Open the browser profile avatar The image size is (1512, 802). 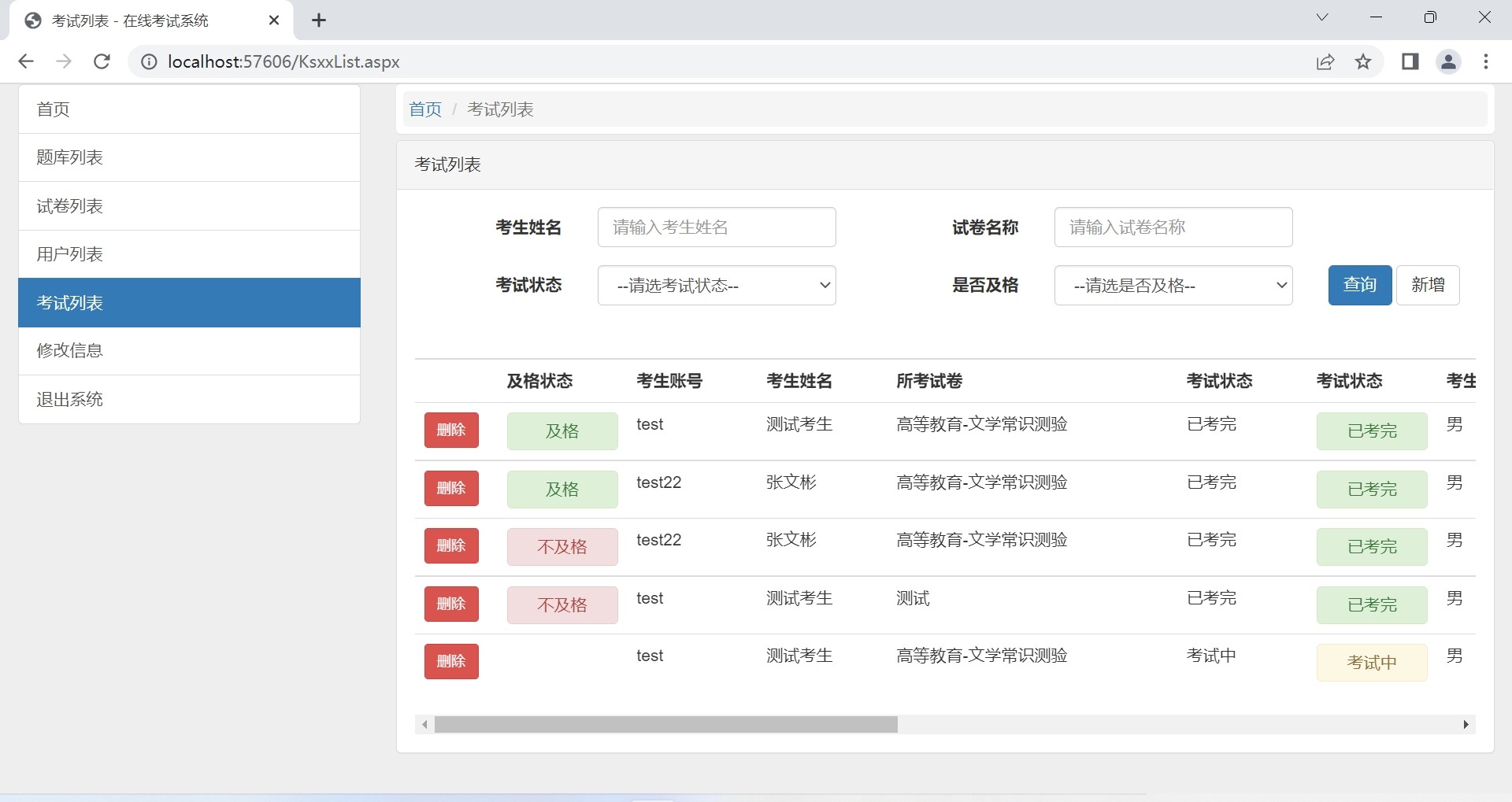click(x=1448, y=61)
